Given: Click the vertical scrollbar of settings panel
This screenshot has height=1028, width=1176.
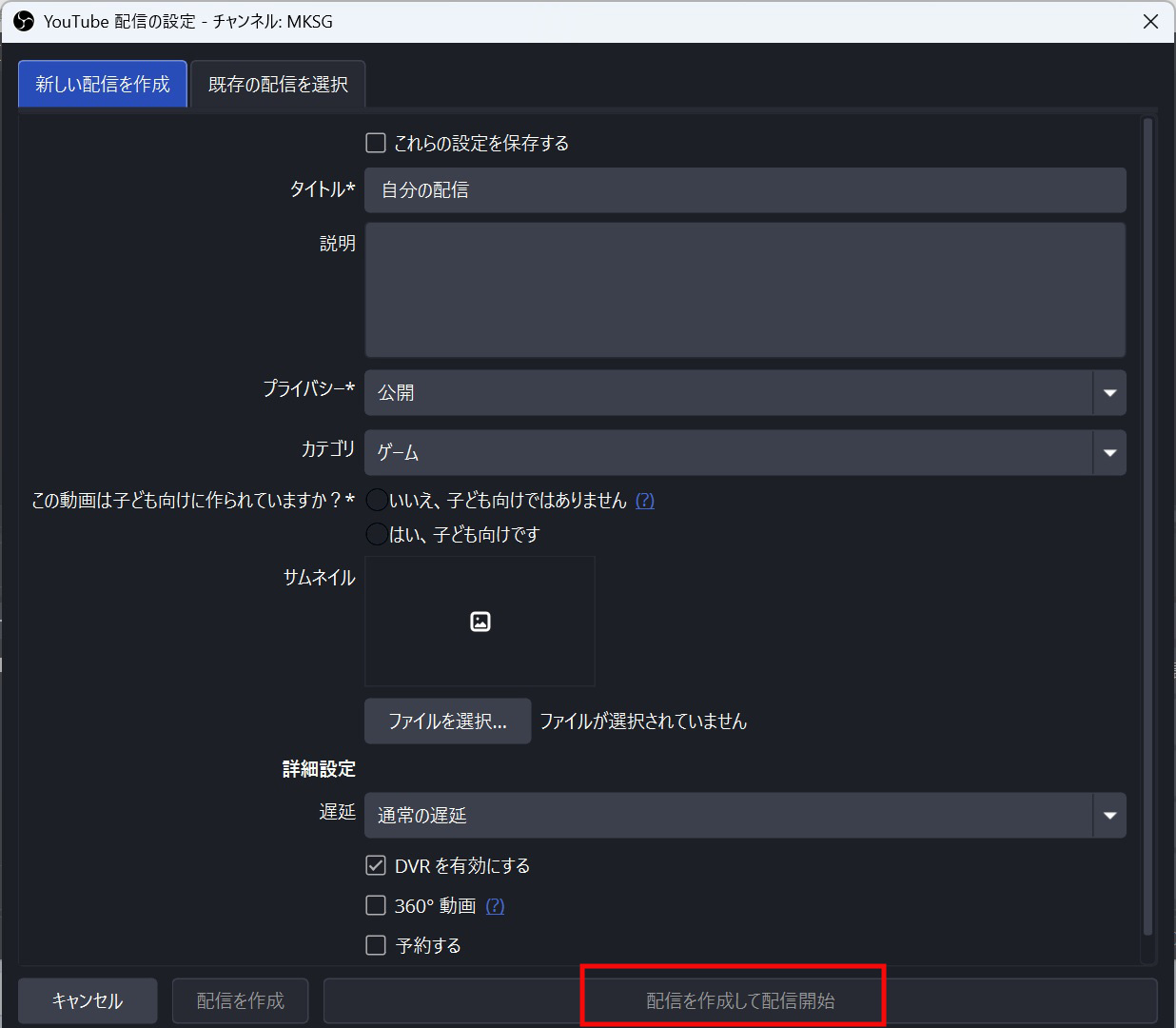Looking at the screenshot, I should pos(1147,524).
